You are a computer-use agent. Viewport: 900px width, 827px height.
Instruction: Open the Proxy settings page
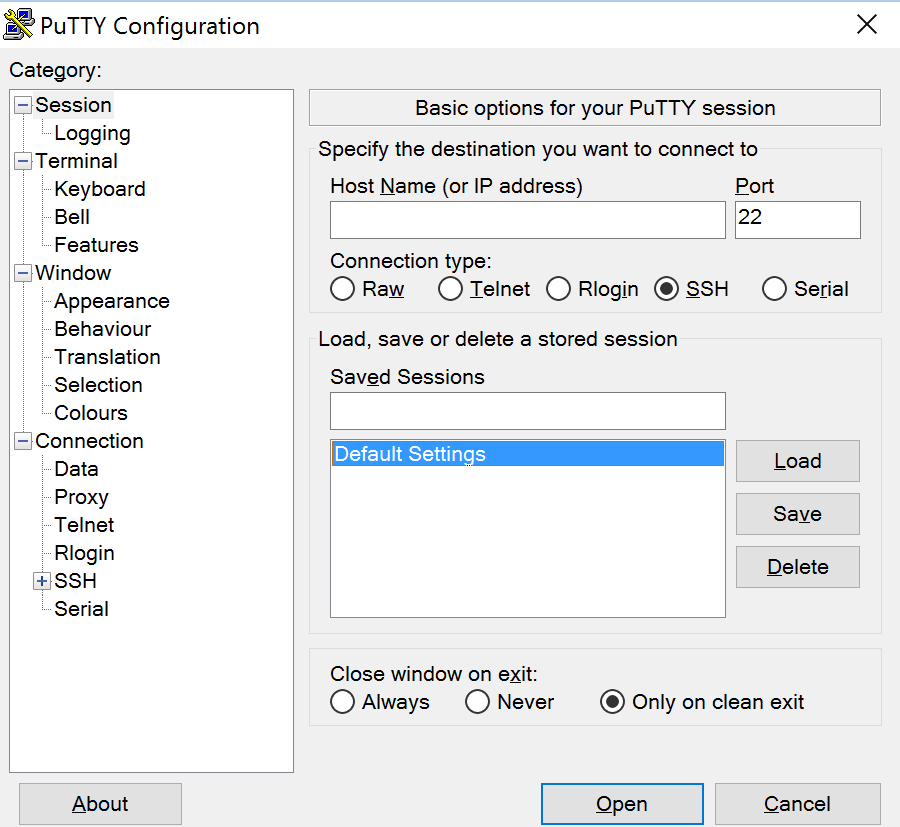click(x=80, y=497)
